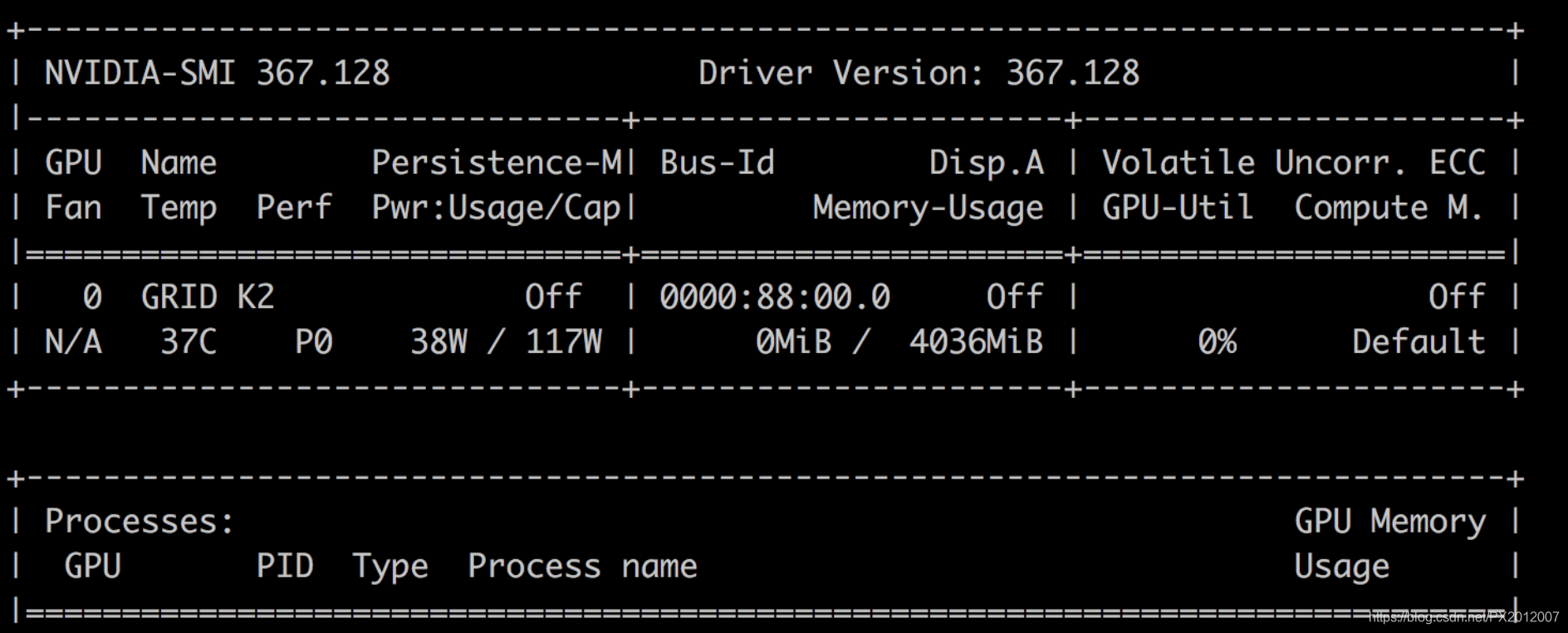Click the 'Fan' column label
The height and width of the screenshot is (633, 1568).
(x=73, y=207)
